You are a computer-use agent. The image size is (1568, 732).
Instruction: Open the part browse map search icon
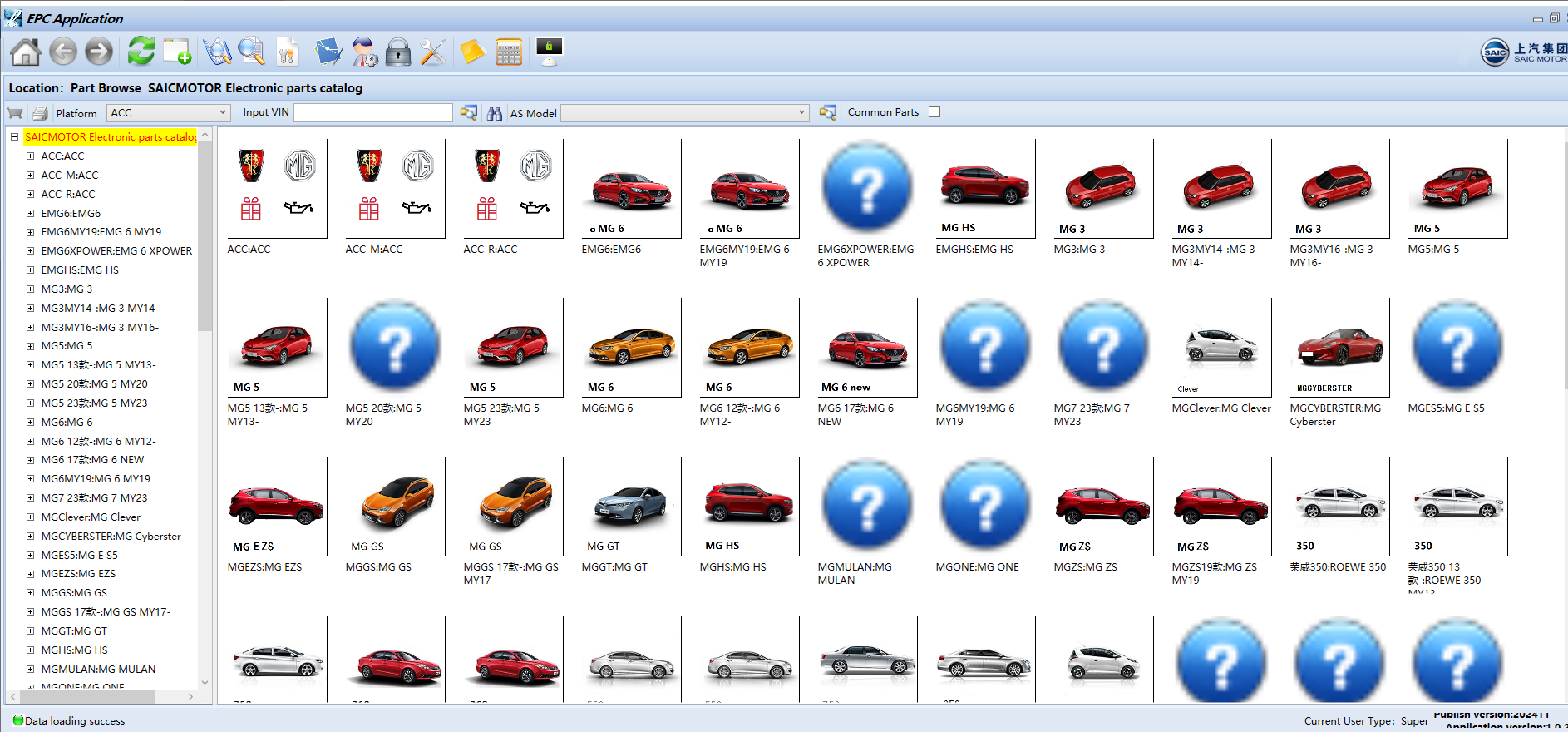point(217,52)
